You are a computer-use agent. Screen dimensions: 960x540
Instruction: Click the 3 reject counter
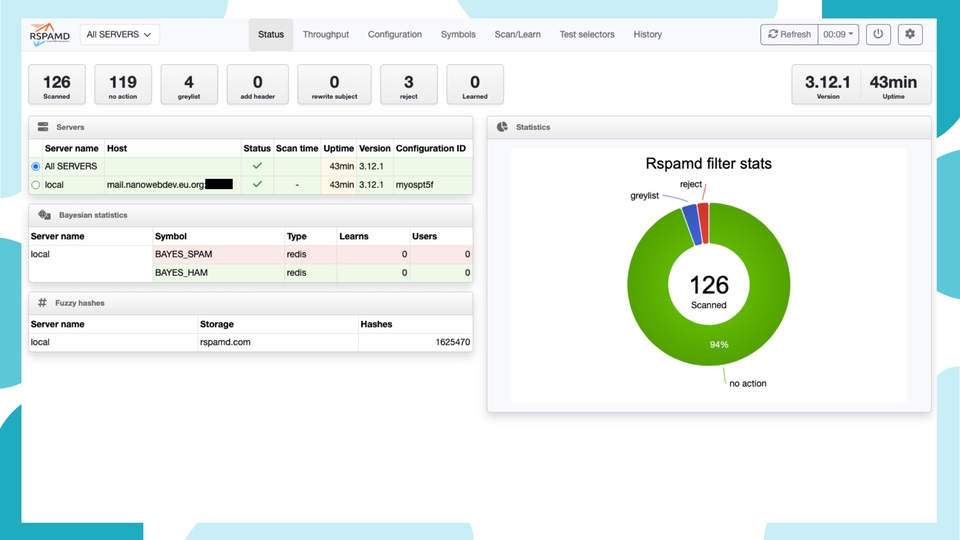pos(409,84)
